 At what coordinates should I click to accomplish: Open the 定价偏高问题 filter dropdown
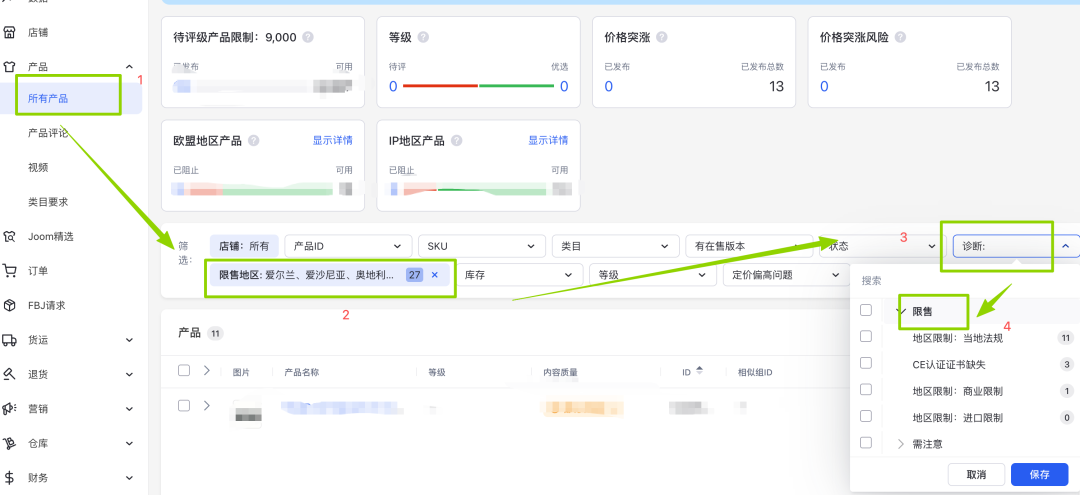pos(785,275)
